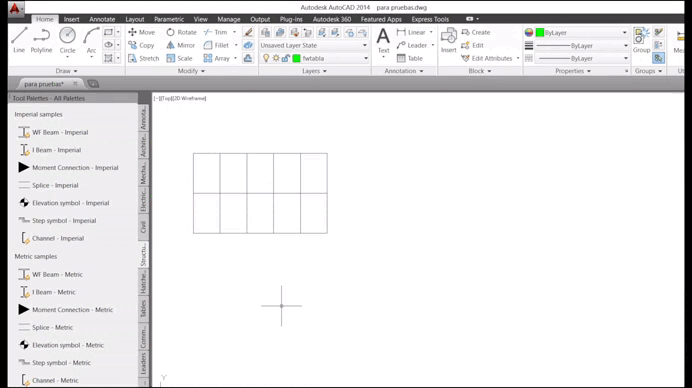This screenshot has height=388, width=692.
Task: Click the Fillet tool
Action: [x=216, y=45]
